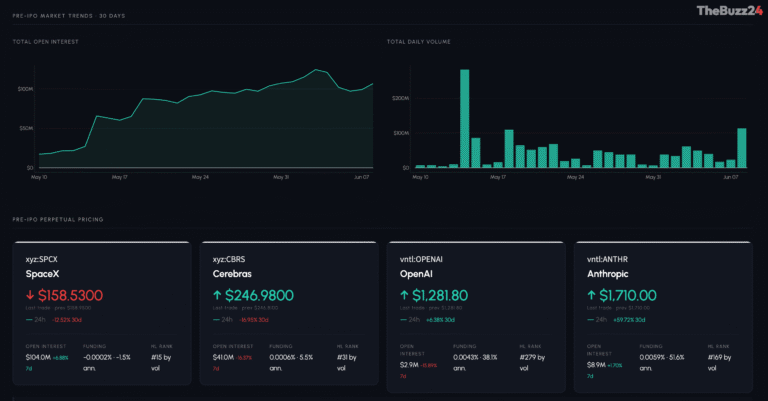Click the +6.38% 30d change on OpenAI
The height and width of the screenshot is (401, 768).
pos(440,320)
